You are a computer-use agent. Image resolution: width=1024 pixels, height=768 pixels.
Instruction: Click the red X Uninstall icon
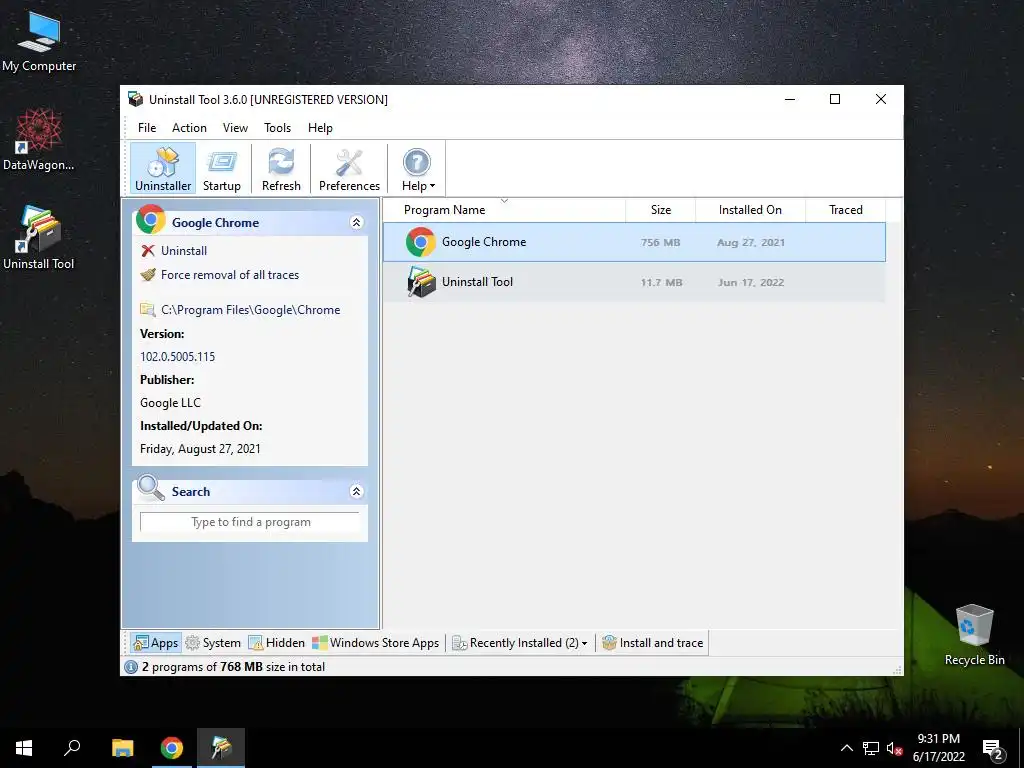148,251
